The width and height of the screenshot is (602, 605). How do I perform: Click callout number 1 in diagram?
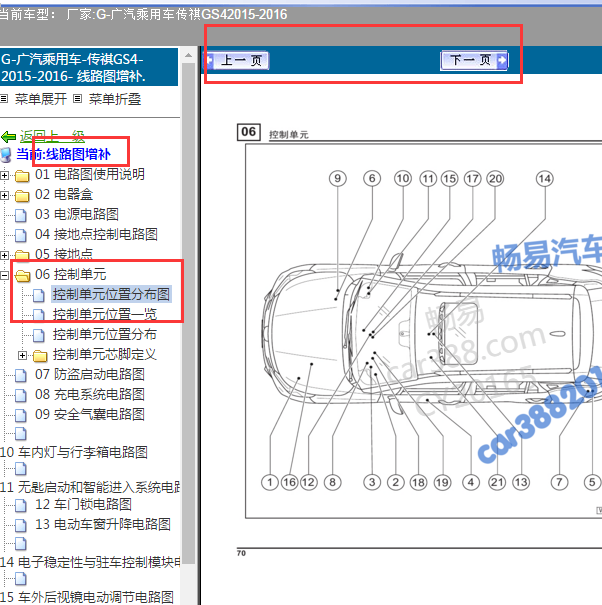click(270, 482)
